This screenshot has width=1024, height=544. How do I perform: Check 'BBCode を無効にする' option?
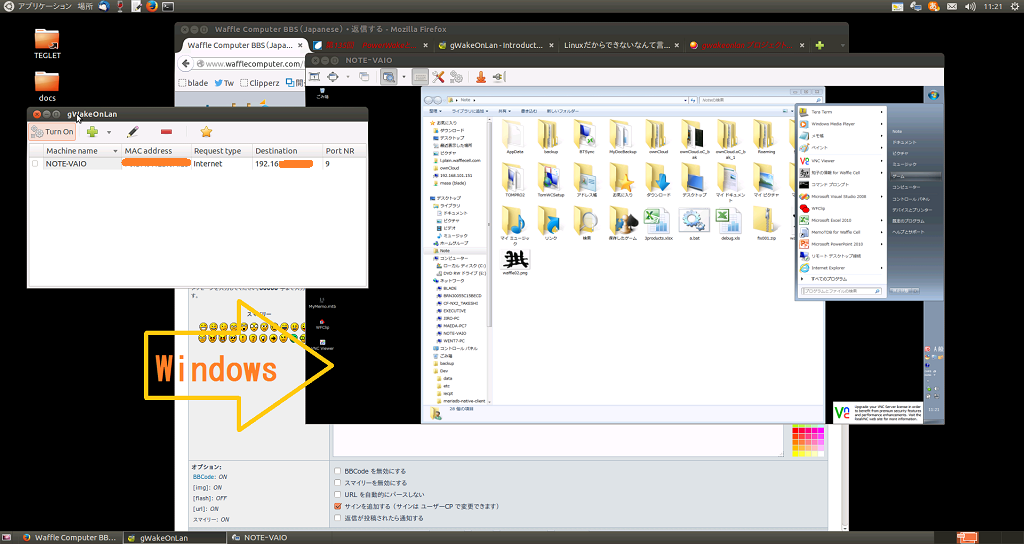[x=338, y=471]
